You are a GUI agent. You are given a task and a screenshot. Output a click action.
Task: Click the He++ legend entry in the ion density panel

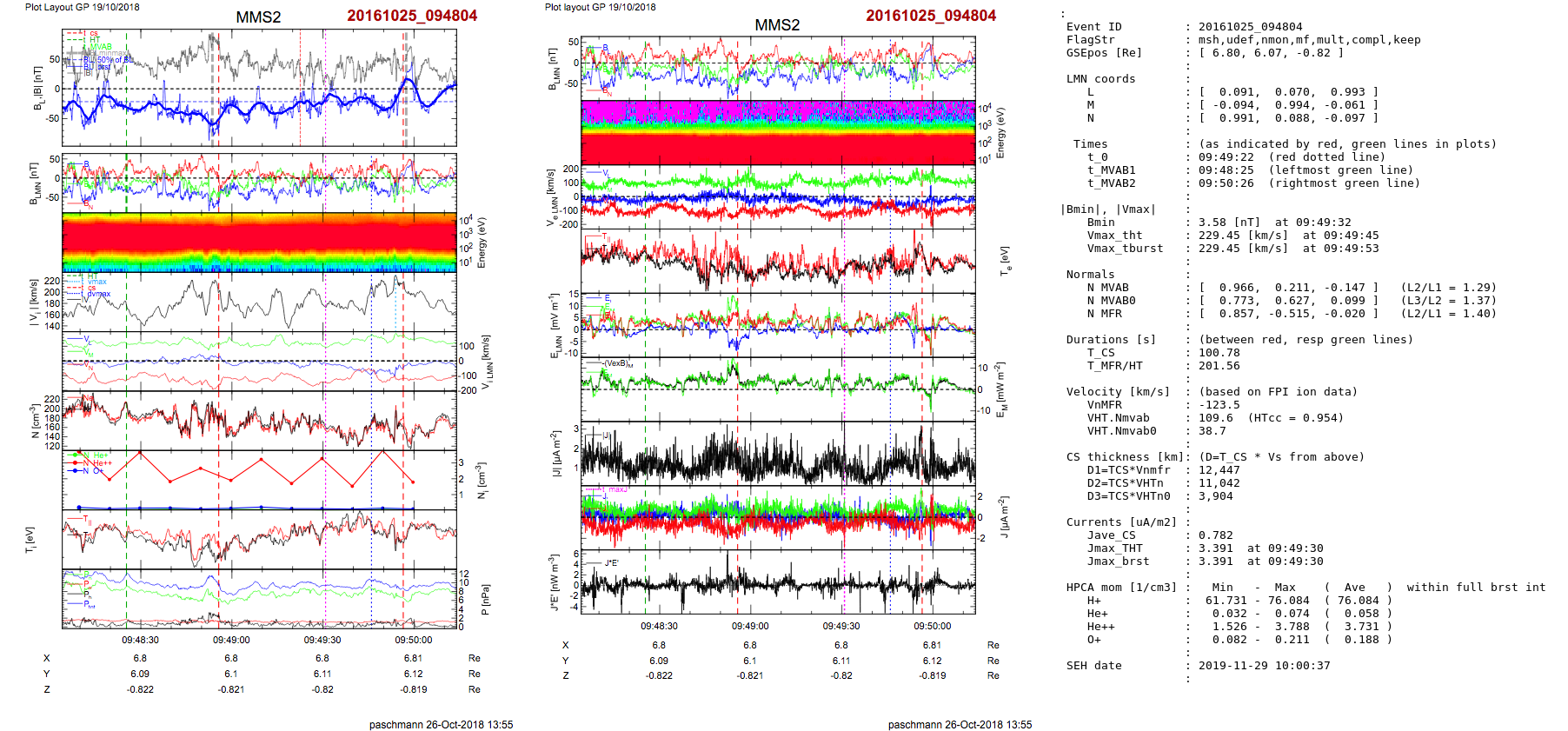click(102, 463)
